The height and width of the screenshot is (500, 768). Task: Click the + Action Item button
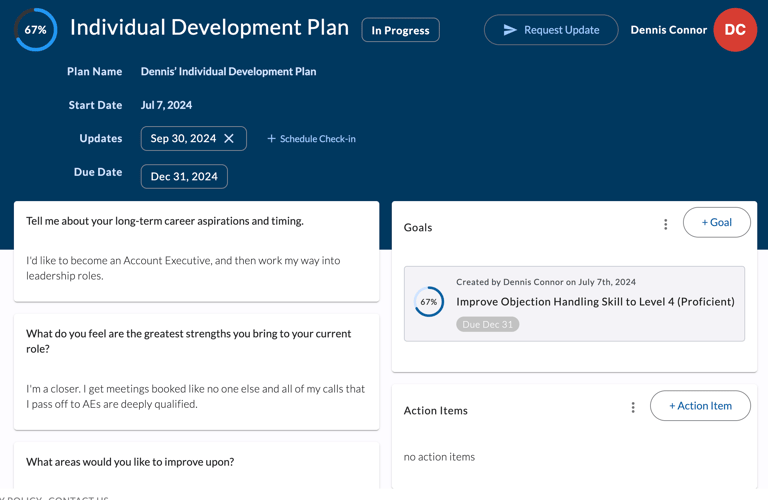pyautogui.click(x=700, y=406)
